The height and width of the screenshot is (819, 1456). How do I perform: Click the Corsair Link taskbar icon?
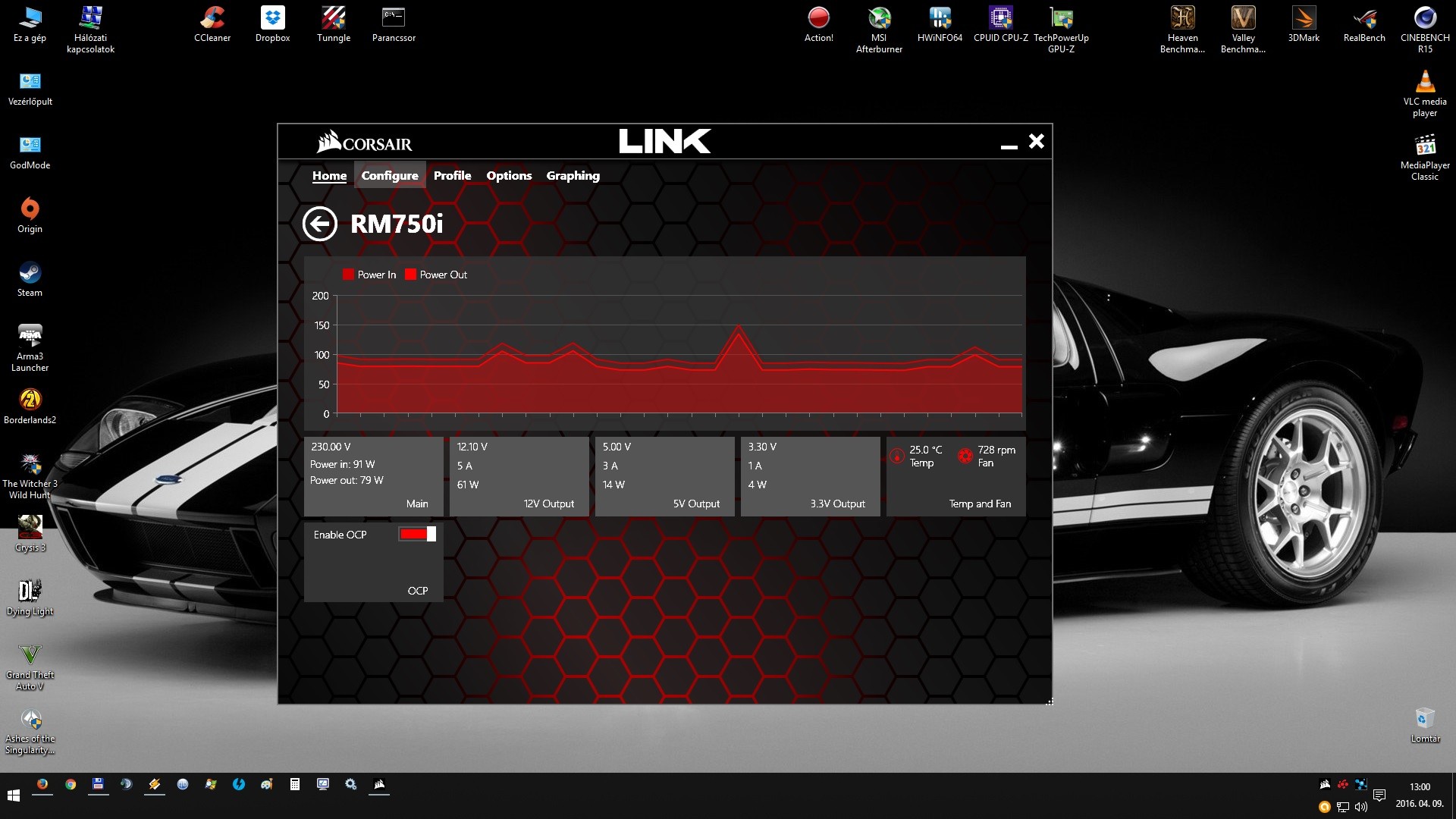click(379, 785)
